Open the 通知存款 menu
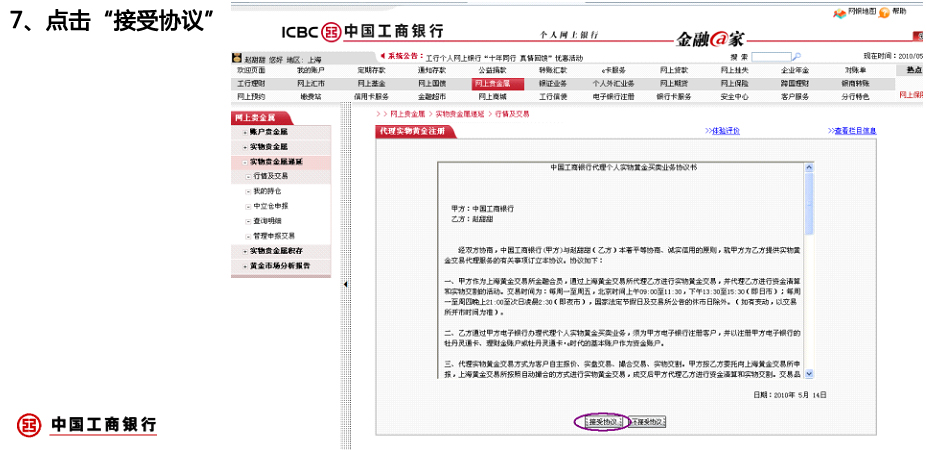This screenshot has height=450, width=926. point(432,70)
